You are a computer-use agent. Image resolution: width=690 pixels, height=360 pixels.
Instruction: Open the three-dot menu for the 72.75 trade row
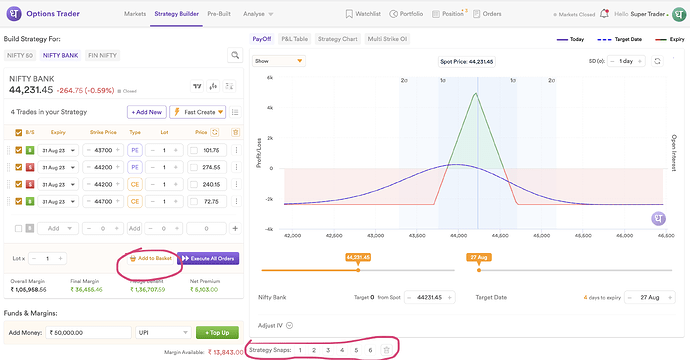pyautogui.click(x=236, y=201)
